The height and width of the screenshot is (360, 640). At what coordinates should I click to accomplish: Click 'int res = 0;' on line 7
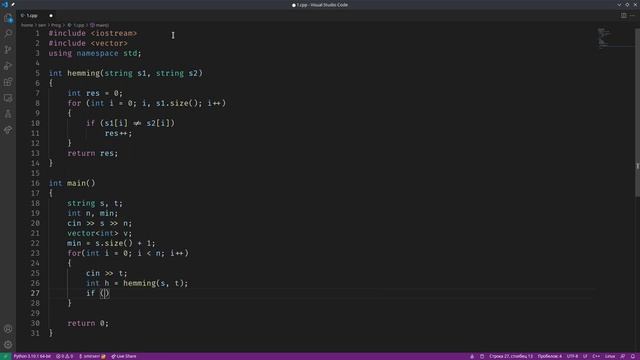pyautogui.click(x=95, y=93)
